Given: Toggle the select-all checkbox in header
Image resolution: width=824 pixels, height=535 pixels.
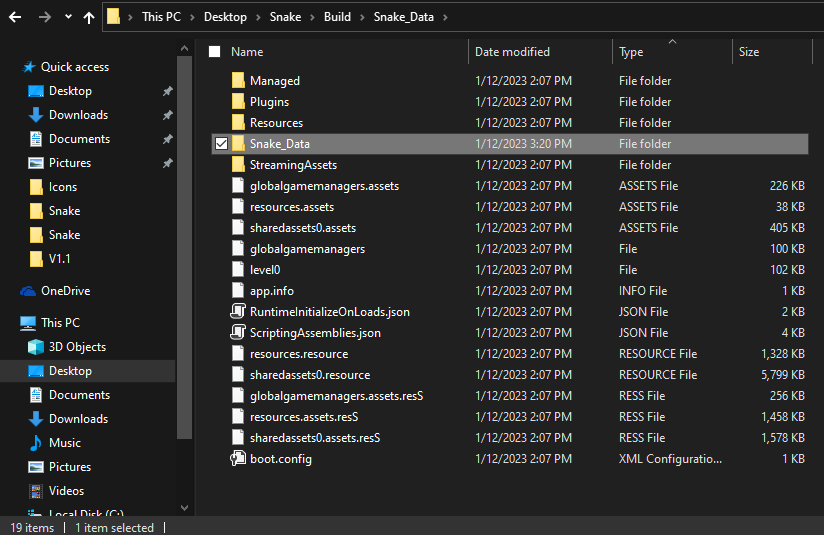Looking at the screenshot, I should (214, 52).
